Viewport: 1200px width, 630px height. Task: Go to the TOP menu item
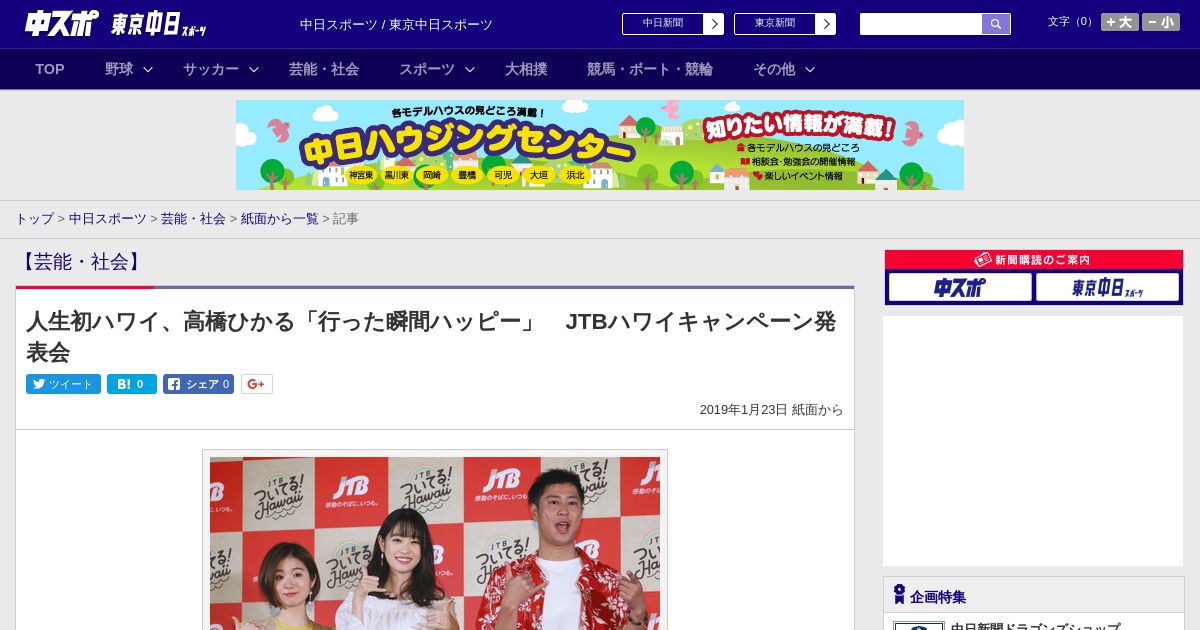point(50,69)
